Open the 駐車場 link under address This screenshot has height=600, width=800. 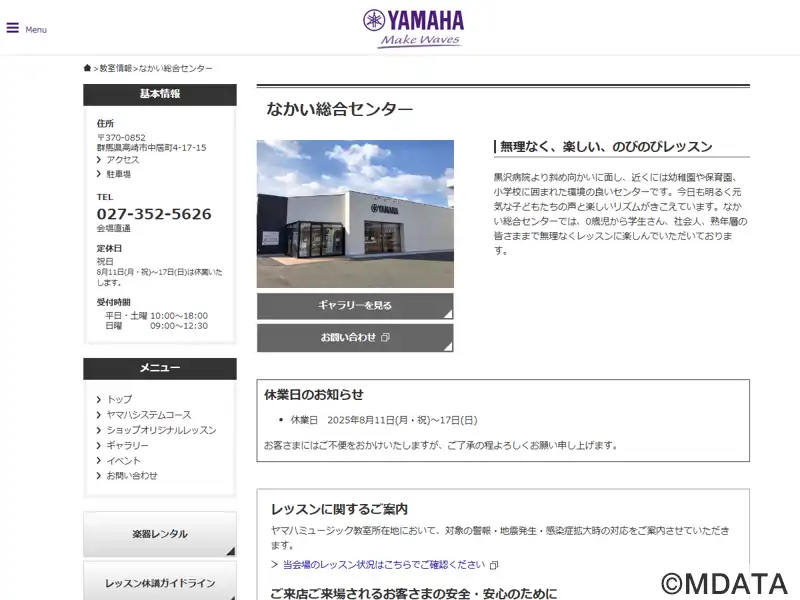pyautogui.click(x=118, y=174)
